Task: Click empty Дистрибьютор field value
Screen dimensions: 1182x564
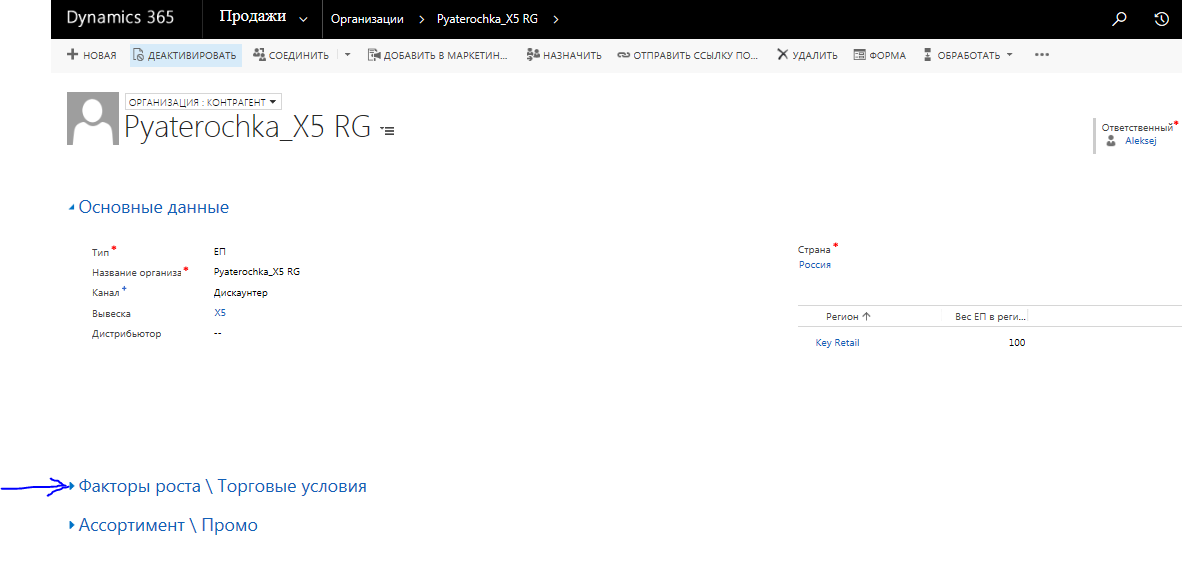Action: click(218, 333)
